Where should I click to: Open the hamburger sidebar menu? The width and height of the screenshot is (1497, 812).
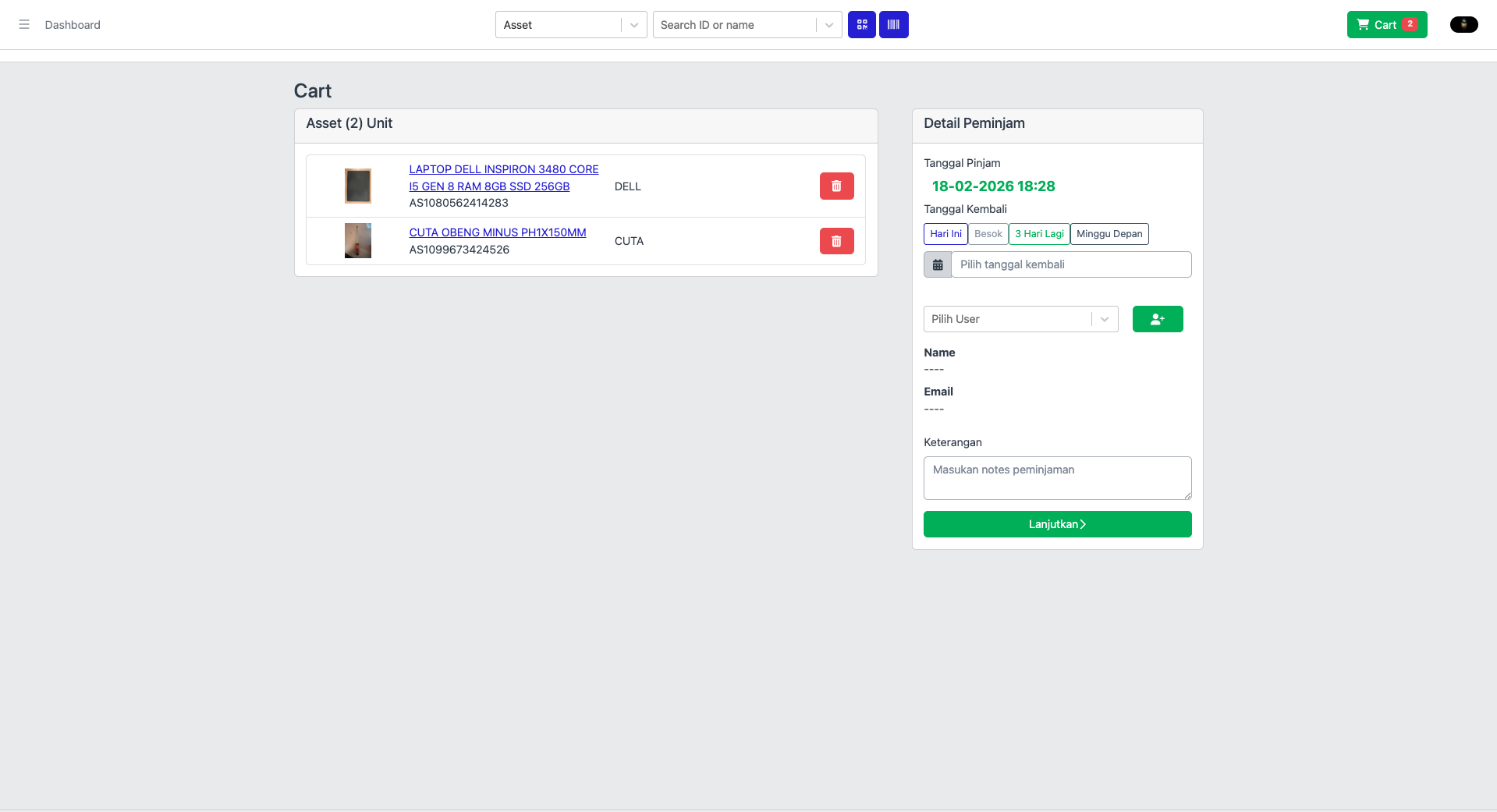click(x=24, y=25)
